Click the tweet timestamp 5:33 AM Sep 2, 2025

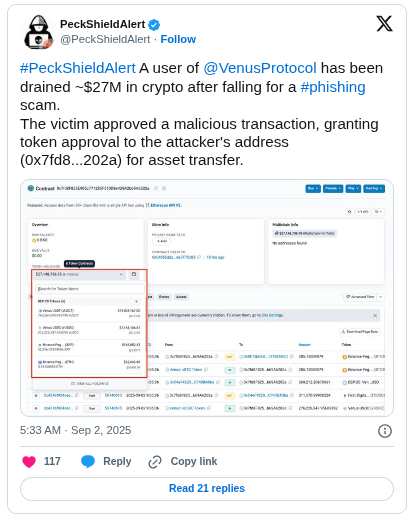pos(76,430)
